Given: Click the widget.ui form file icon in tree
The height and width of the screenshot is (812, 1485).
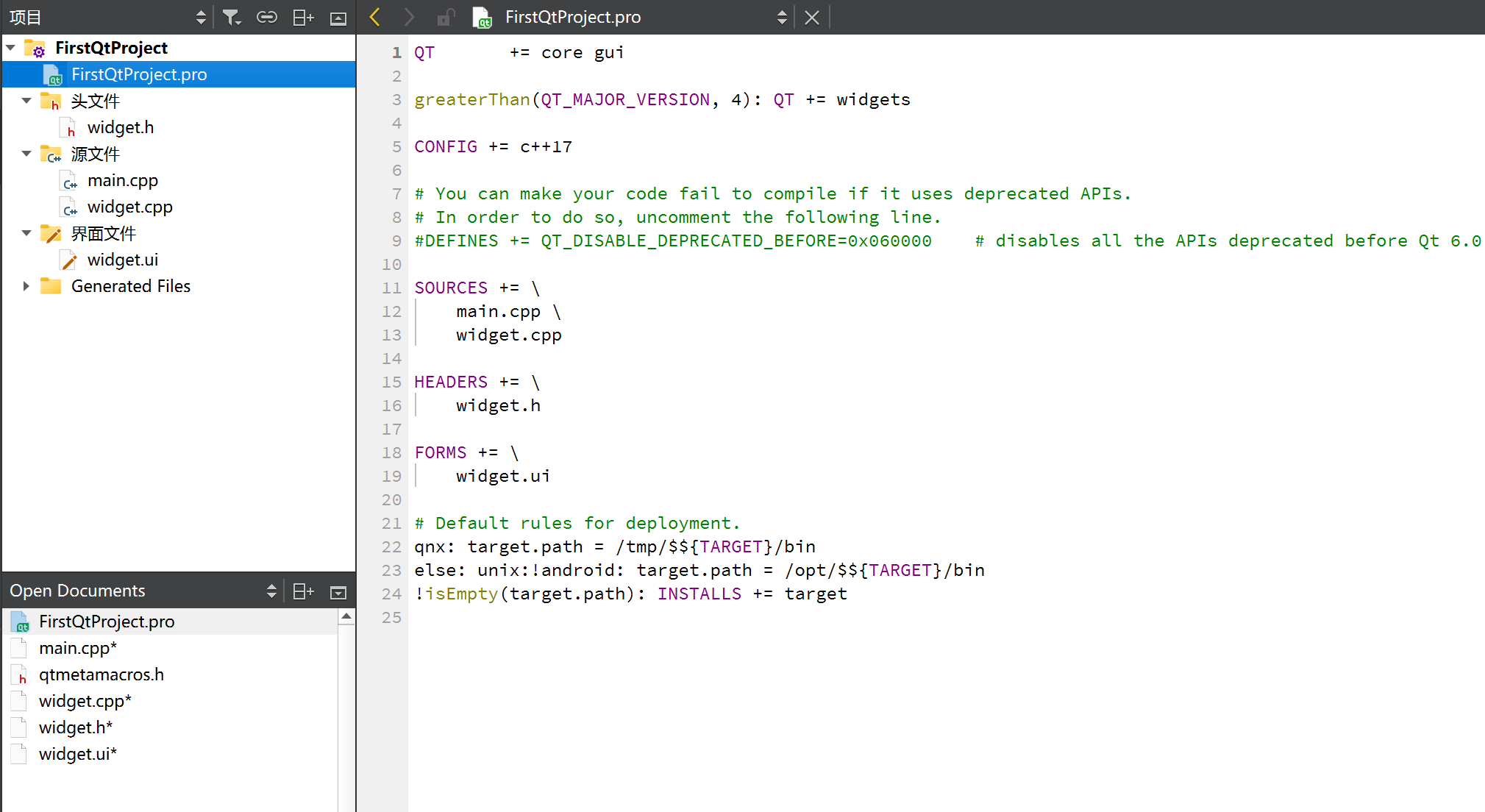Looking at the screenshot, I should (68, 260).
